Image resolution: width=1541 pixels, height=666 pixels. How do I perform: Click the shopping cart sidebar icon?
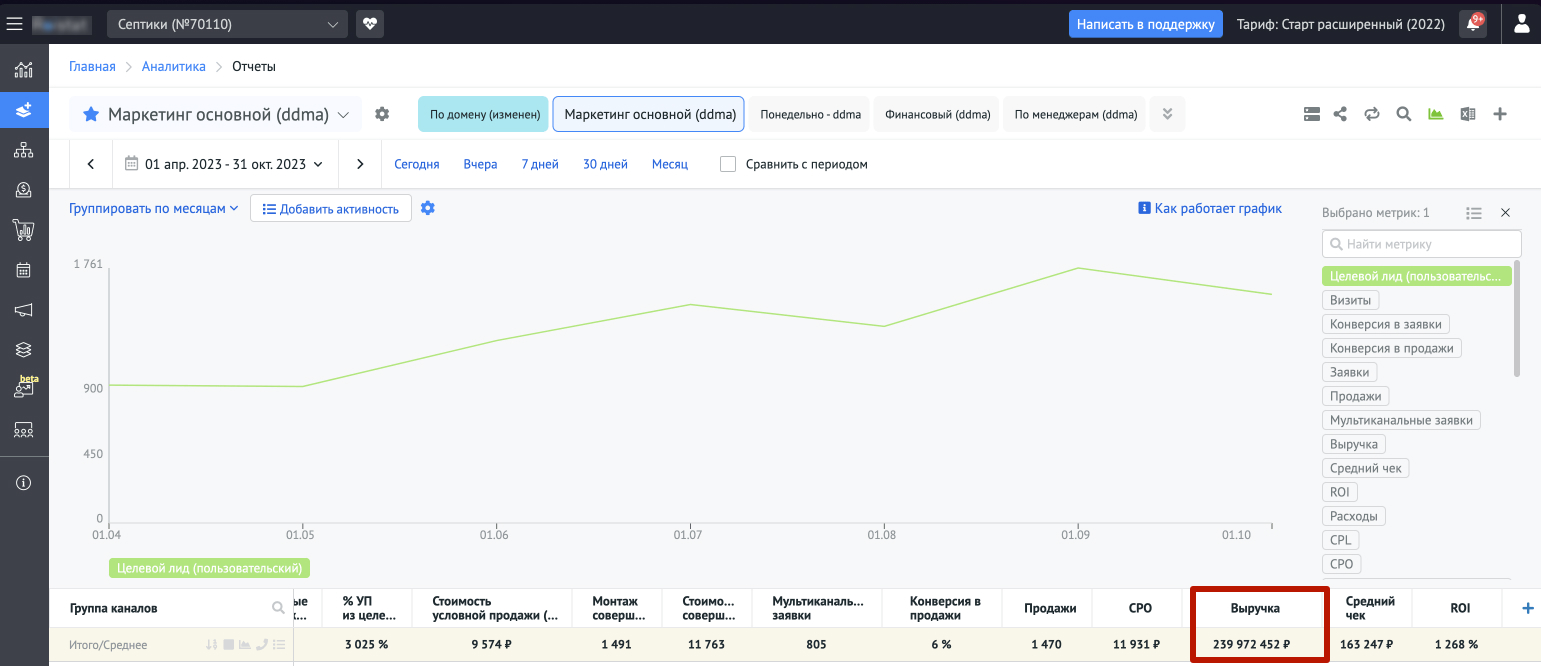(24, 230)
